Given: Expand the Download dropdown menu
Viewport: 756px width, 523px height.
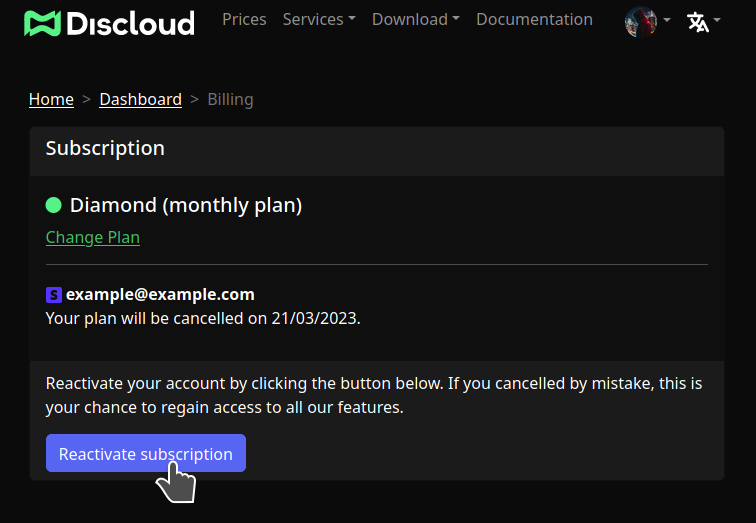Looking at the screenshot, I should click(x=415, y=20).
